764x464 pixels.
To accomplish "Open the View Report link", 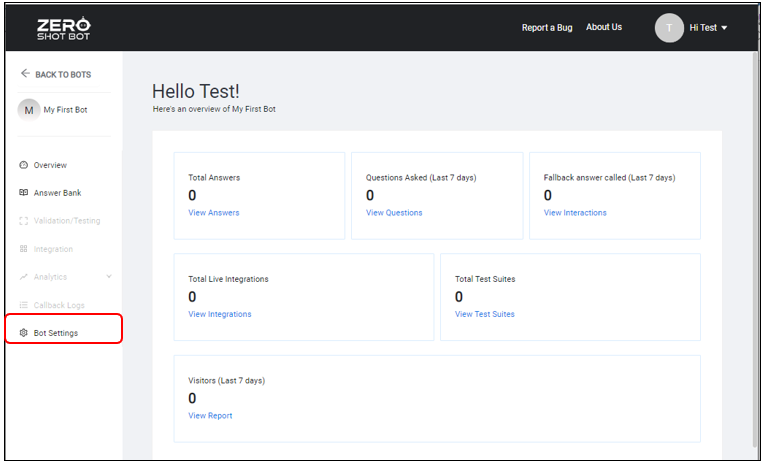I will click(210, 415).
